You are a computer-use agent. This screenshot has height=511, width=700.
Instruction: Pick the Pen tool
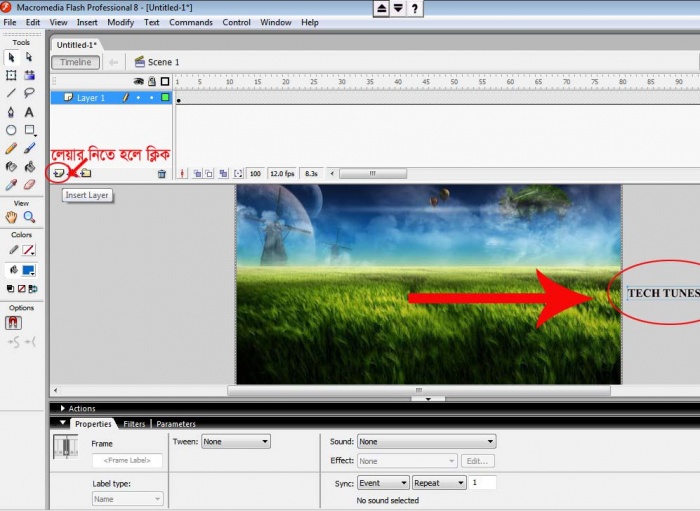pos(11,111)
